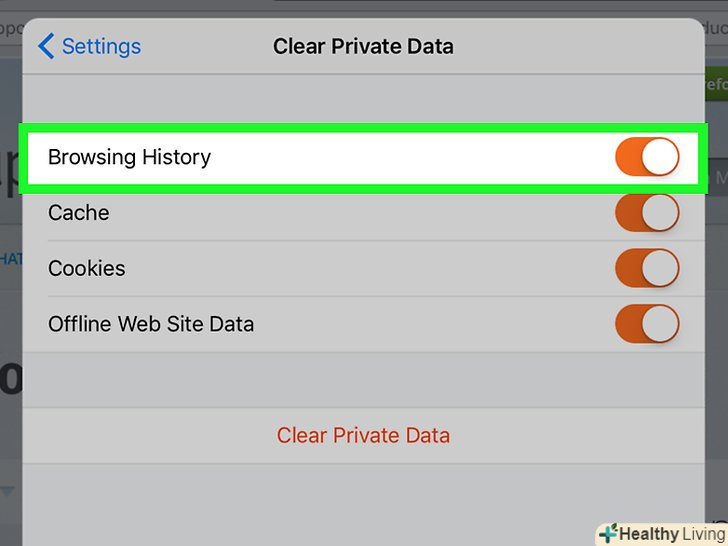Click the green button behind the dialog

click(x=717, y=85)
